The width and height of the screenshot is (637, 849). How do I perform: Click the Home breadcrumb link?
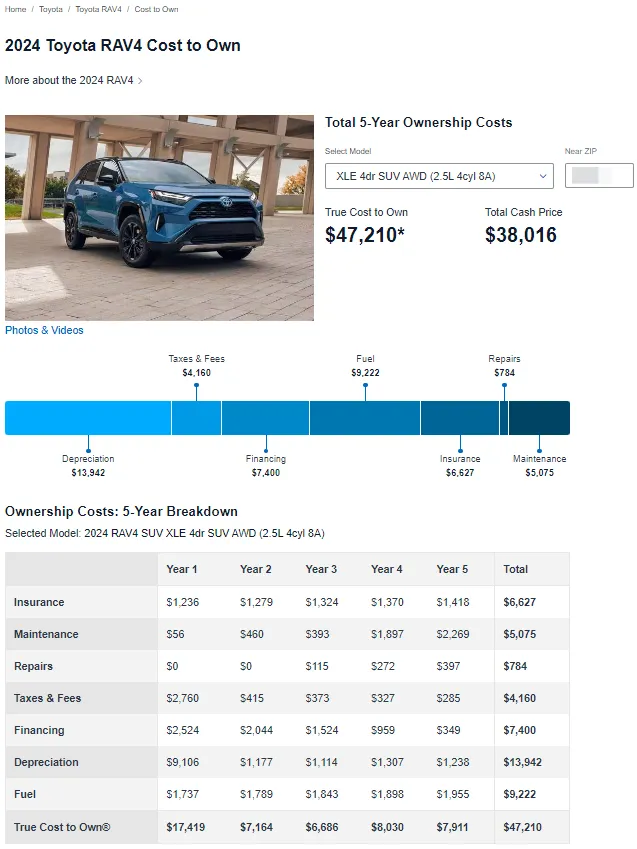click(x=15, y=9)
